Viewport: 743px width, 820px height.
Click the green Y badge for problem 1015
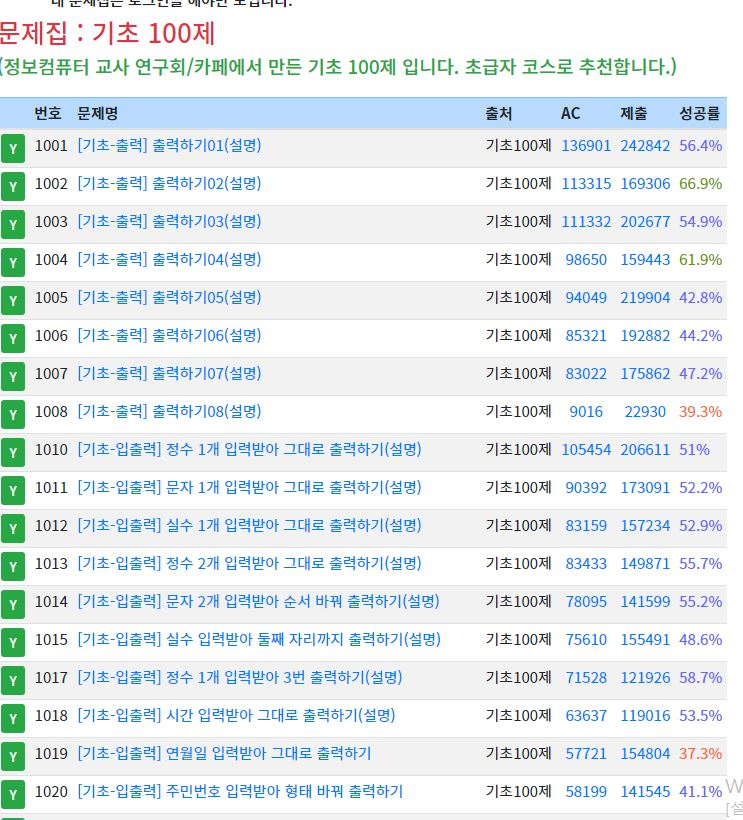tap(13, 643)
